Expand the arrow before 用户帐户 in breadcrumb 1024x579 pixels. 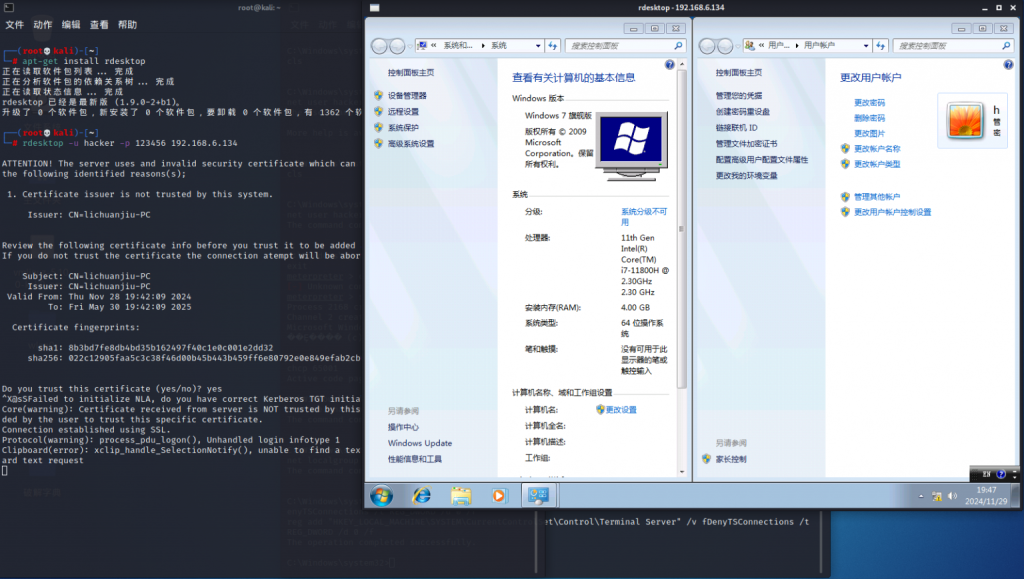coord(797,46)
